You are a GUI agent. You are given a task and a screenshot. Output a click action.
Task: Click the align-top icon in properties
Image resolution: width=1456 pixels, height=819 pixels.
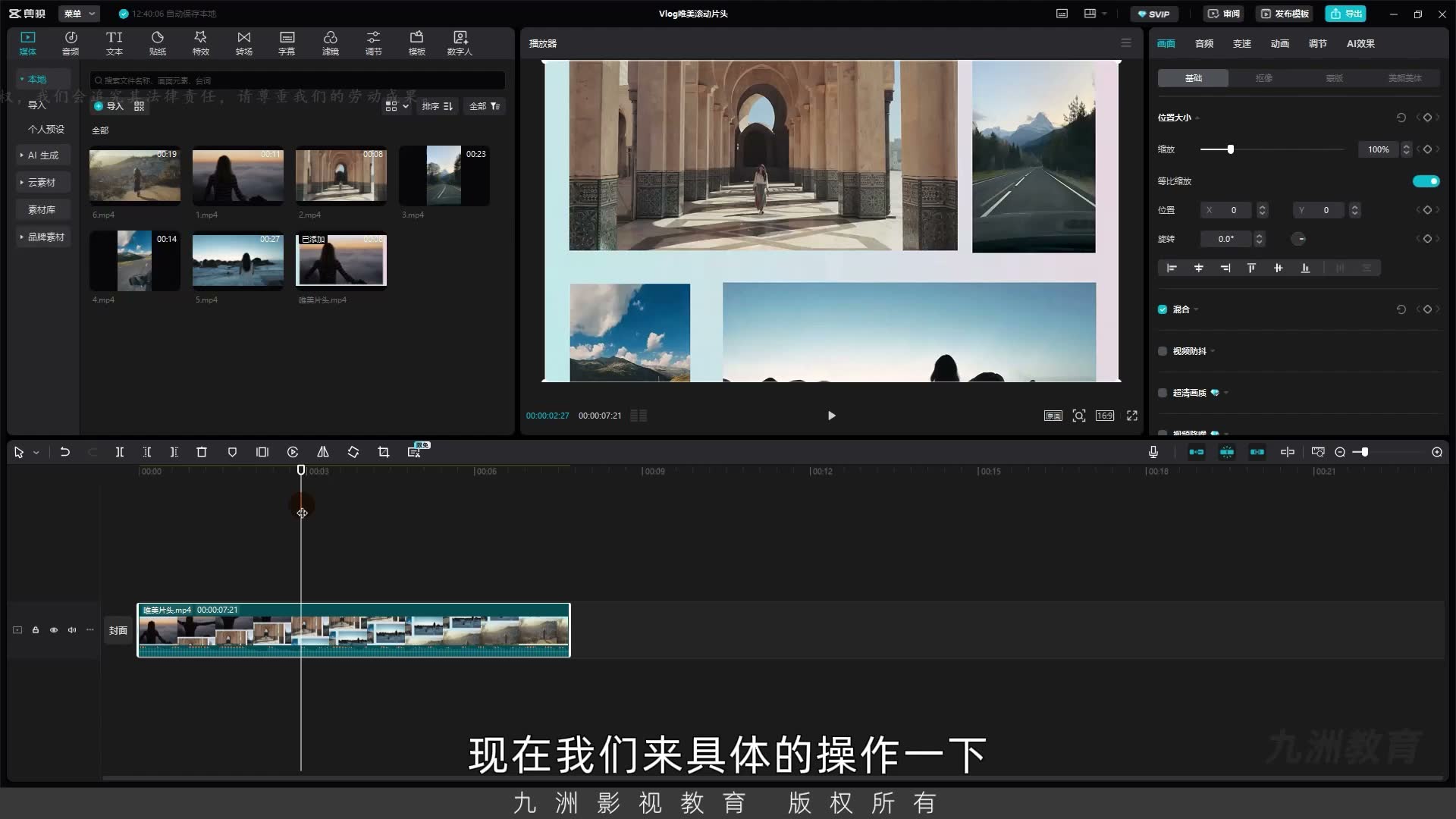[1251, 268]
